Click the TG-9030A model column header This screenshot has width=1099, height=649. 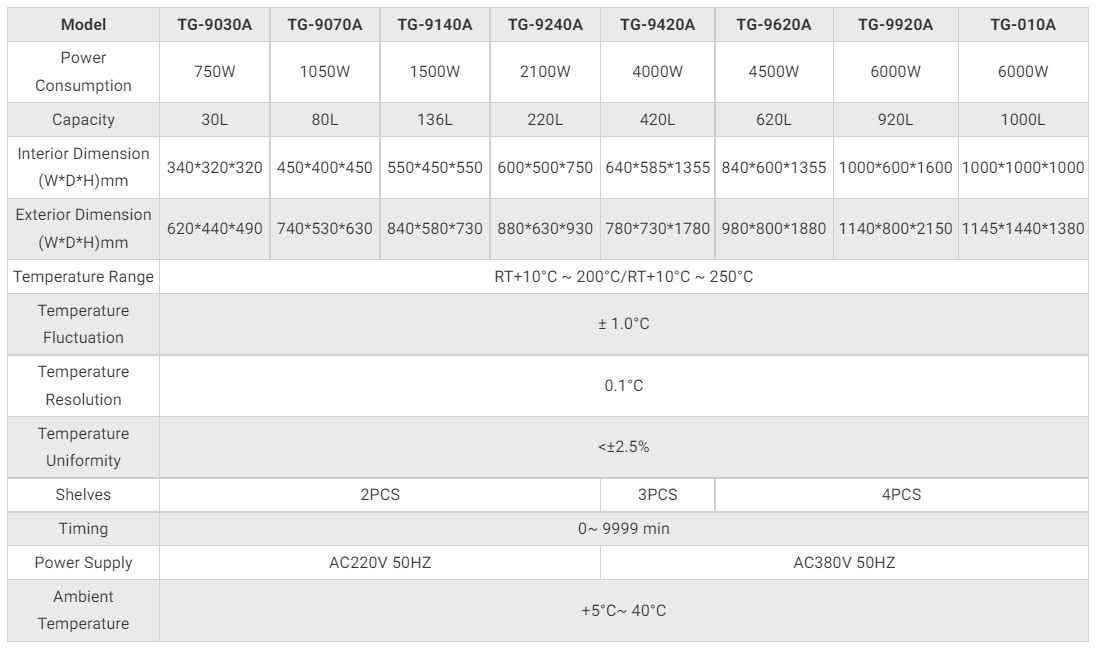point(214,25)
